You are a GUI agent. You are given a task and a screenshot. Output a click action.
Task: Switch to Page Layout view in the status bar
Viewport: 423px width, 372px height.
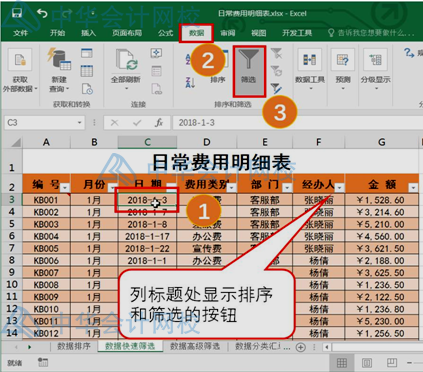pyautogui.click(x=367, y=363)
